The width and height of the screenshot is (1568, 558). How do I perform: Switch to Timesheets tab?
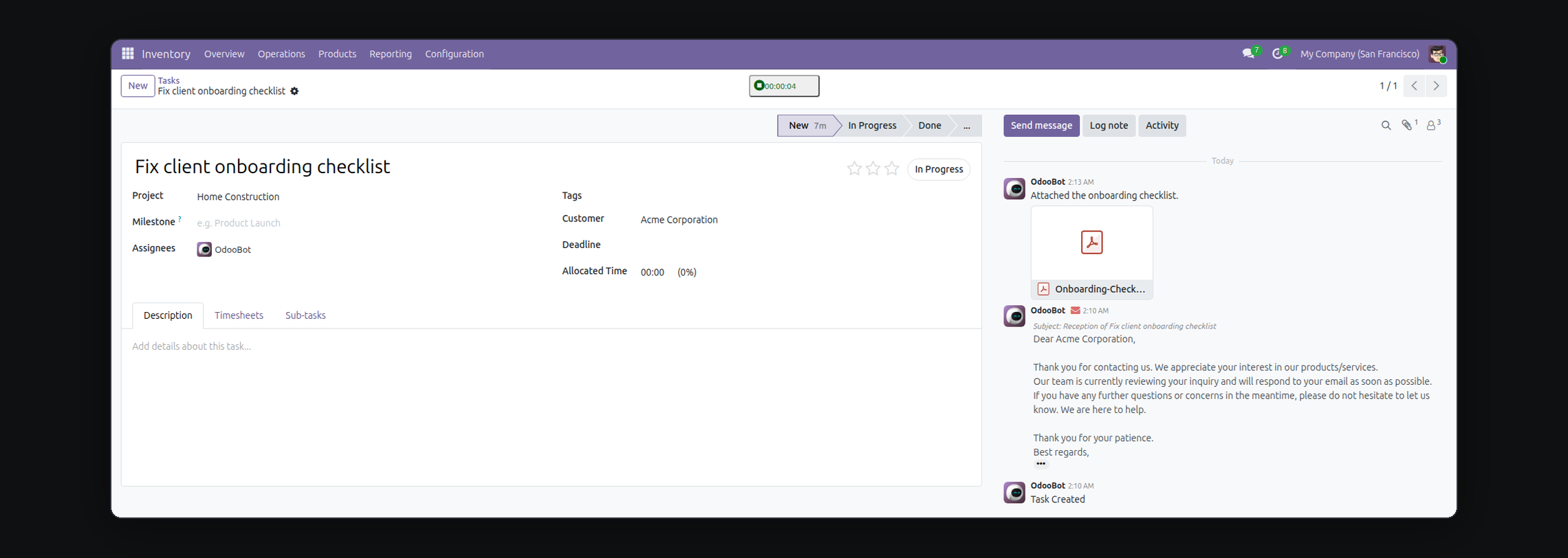click(239, 315)
